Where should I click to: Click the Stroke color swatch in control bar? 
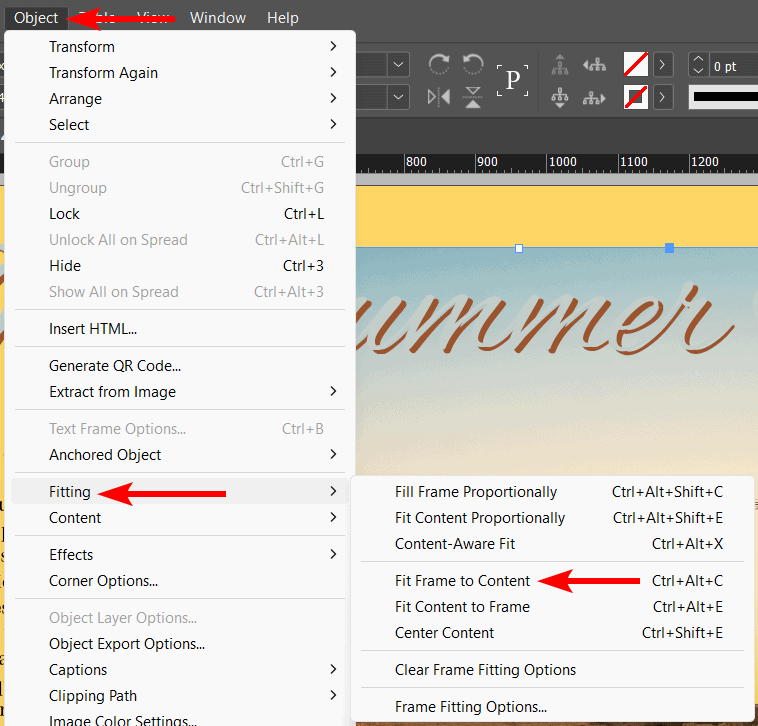pos(635,98)
